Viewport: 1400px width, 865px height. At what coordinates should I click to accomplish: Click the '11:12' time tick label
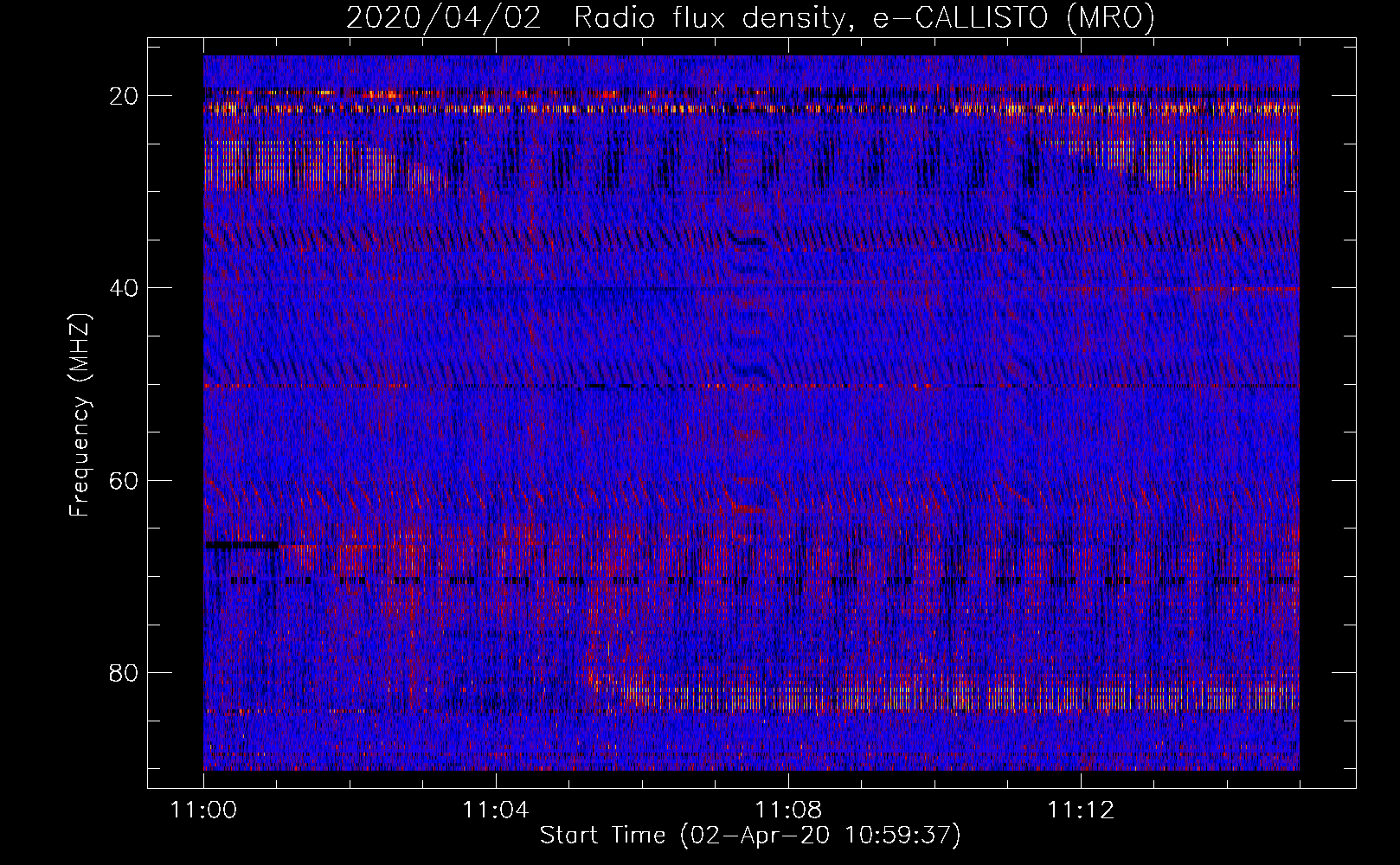point(1080,811)
